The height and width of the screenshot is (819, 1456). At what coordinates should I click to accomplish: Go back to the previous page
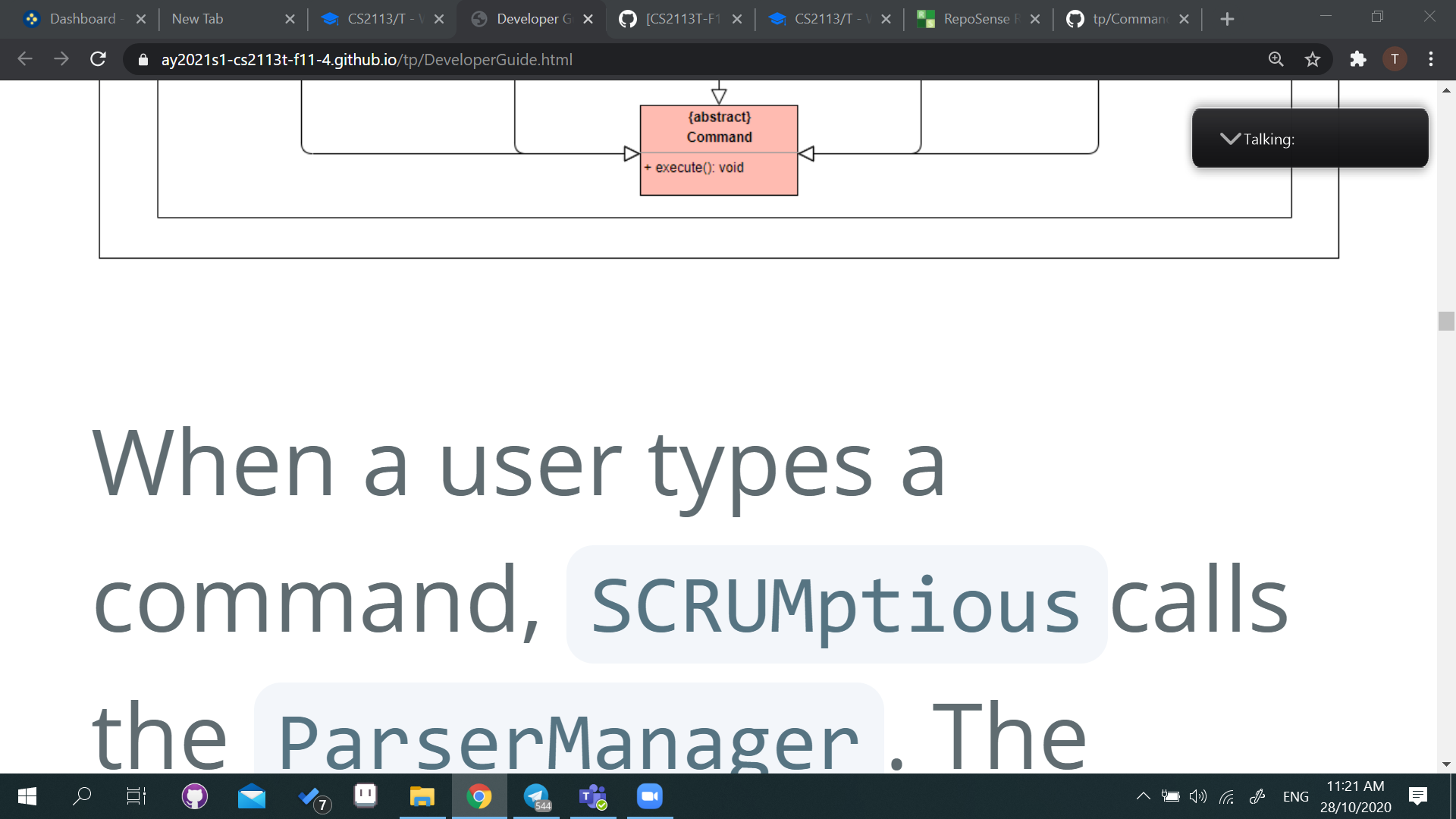[x=24, y=59]
